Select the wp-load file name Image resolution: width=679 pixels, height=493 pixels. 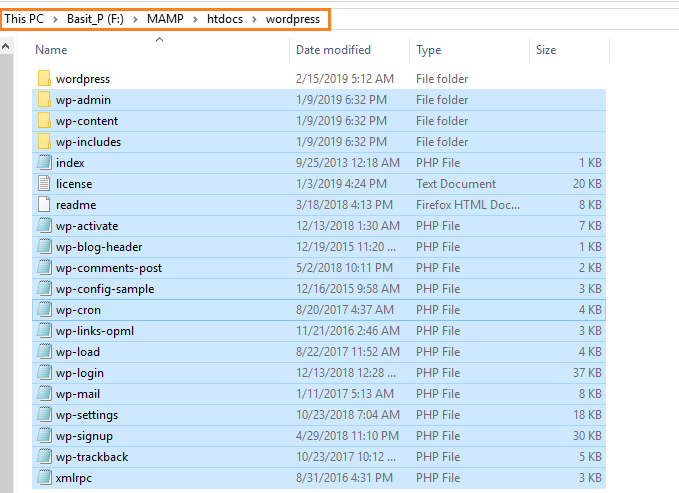click(78, 352)
